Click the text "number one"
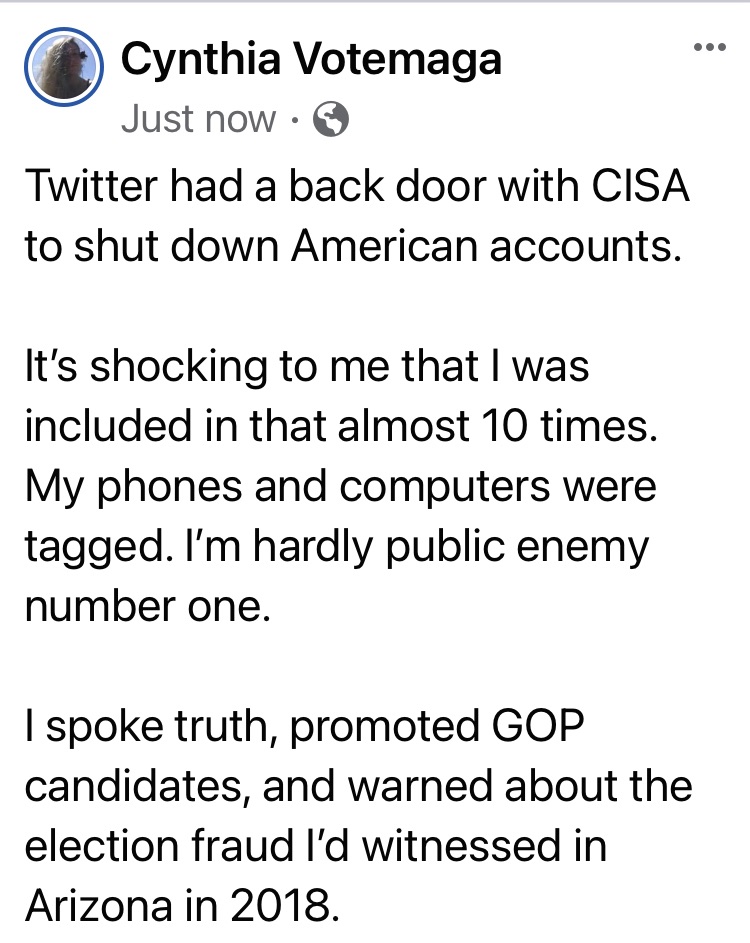Image resolution: width=750 pixels, height=943 pixels. 146,606
